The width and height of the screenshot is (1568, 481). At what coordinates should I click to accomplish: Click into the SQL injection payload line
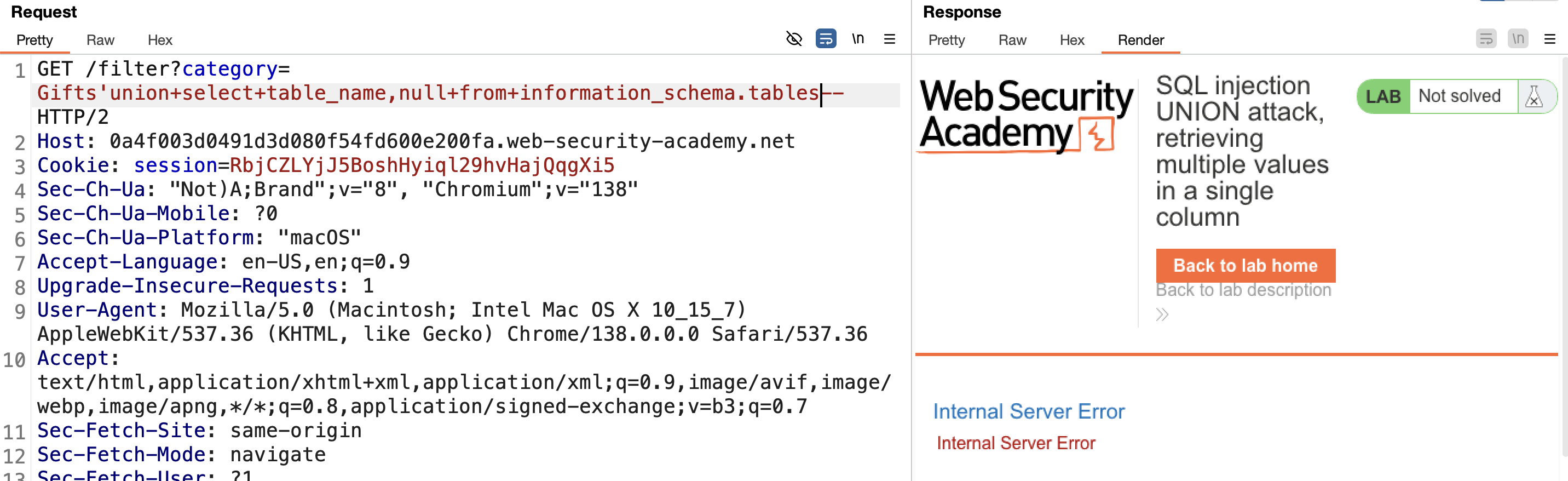pos(440,93)
